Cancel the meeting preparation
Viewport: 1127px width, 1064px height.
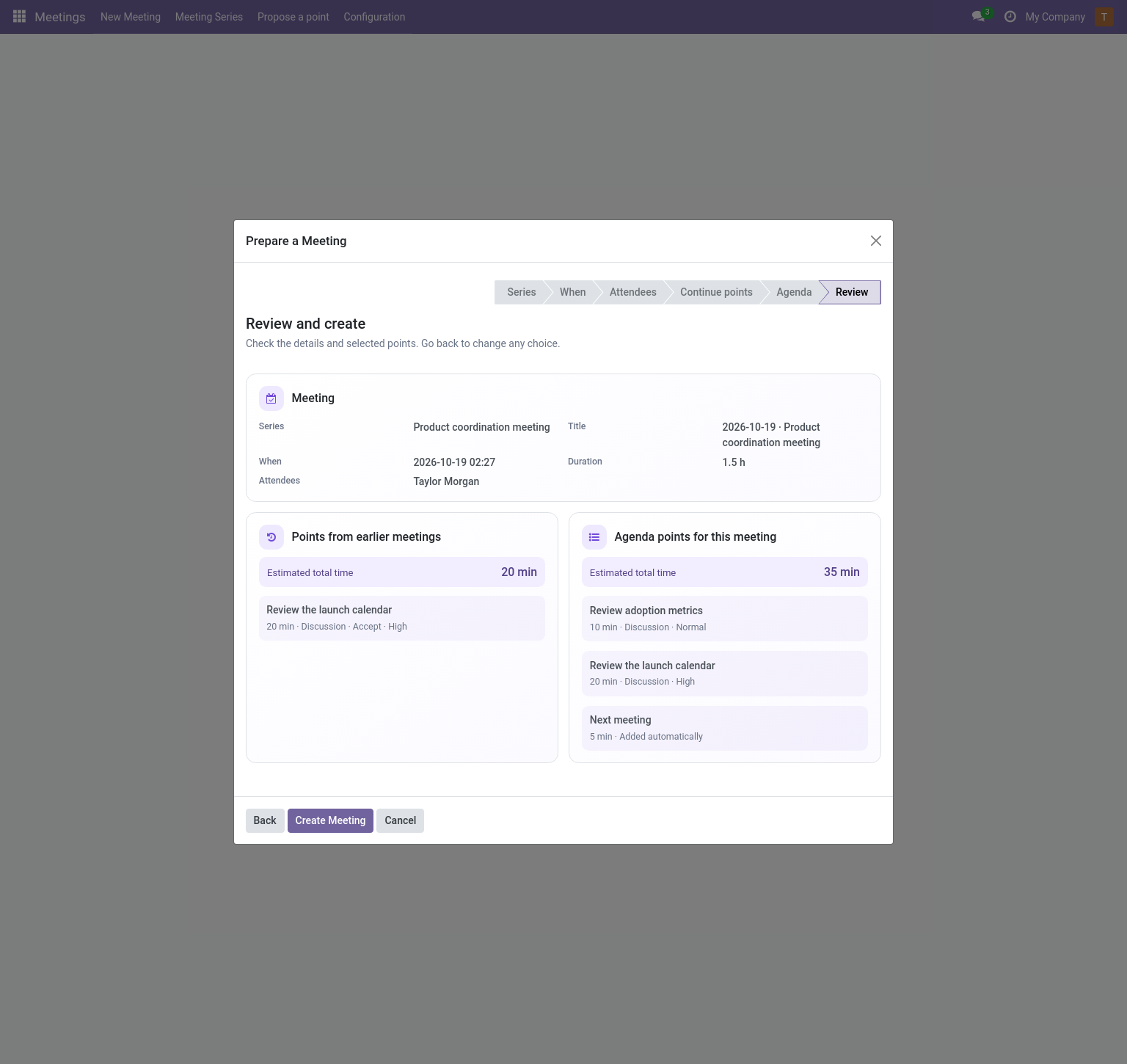[400, 820]
